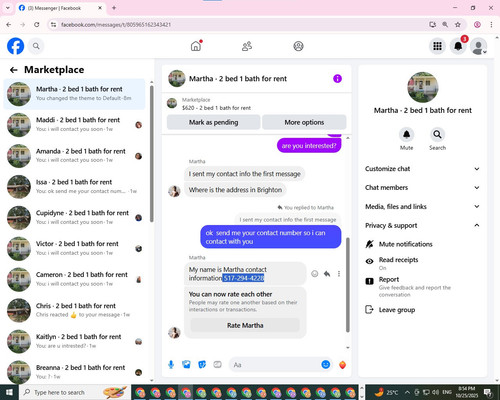Open the Facebook search magnifier icon
Viewport: 500px width, 400px height.
[x=36, y=46]
